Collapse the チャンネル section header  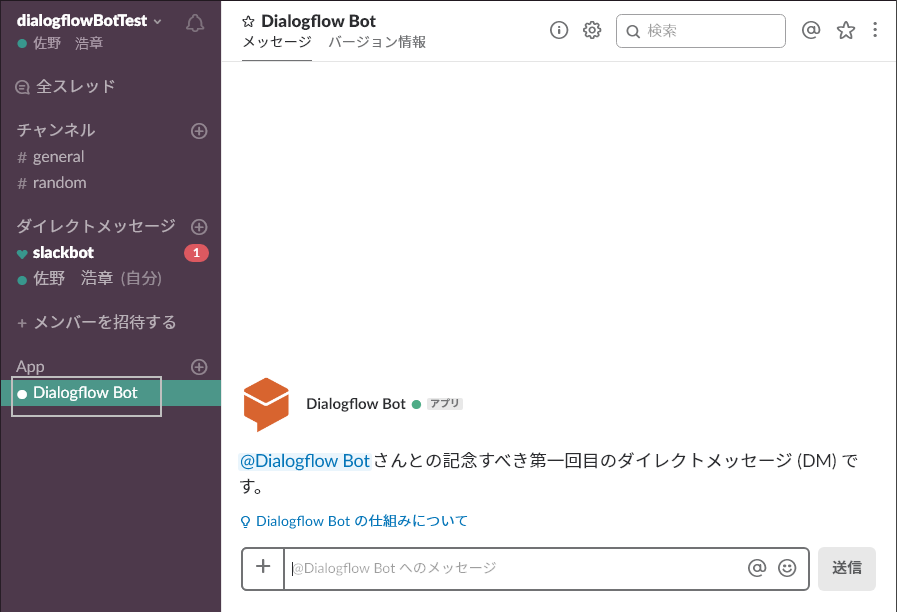coord(55,130)
